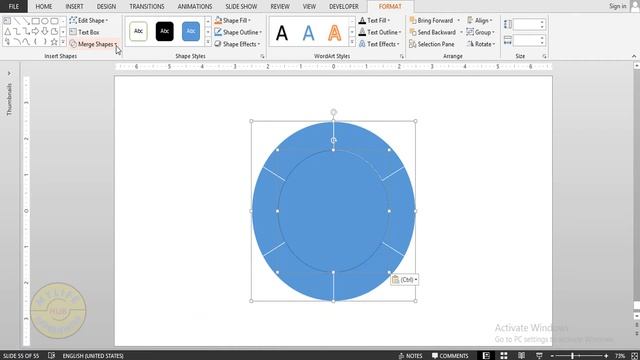Select the straight line shape
640x360 pixels.
point(17,21)
